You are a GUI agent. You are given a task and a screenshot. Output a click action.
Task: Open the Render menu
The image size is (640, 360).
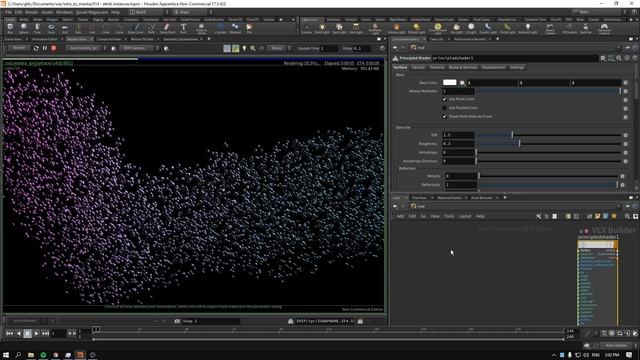click(x=31, y=12)
